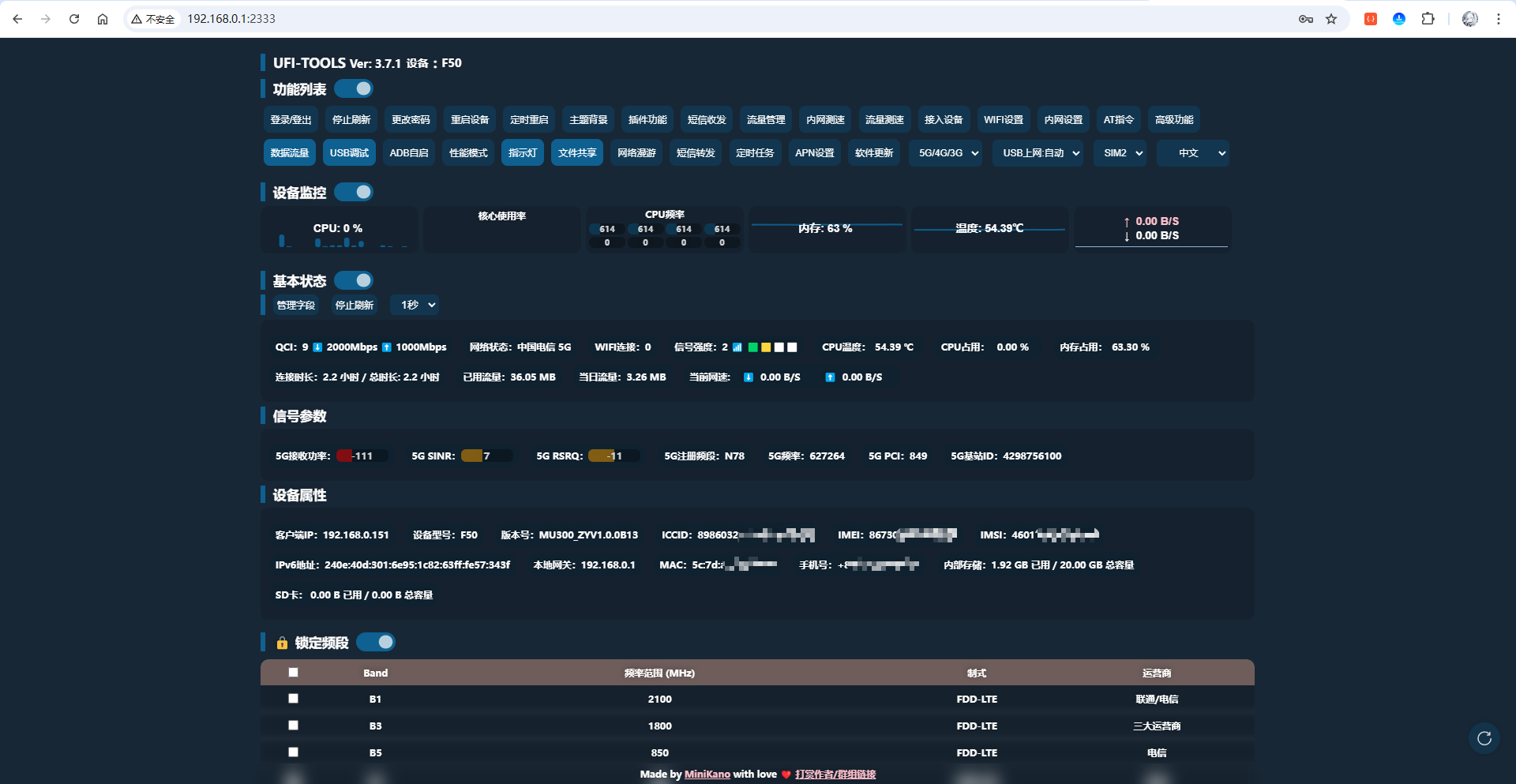
Task: Open the MiniKano author link
Action: 707,775
